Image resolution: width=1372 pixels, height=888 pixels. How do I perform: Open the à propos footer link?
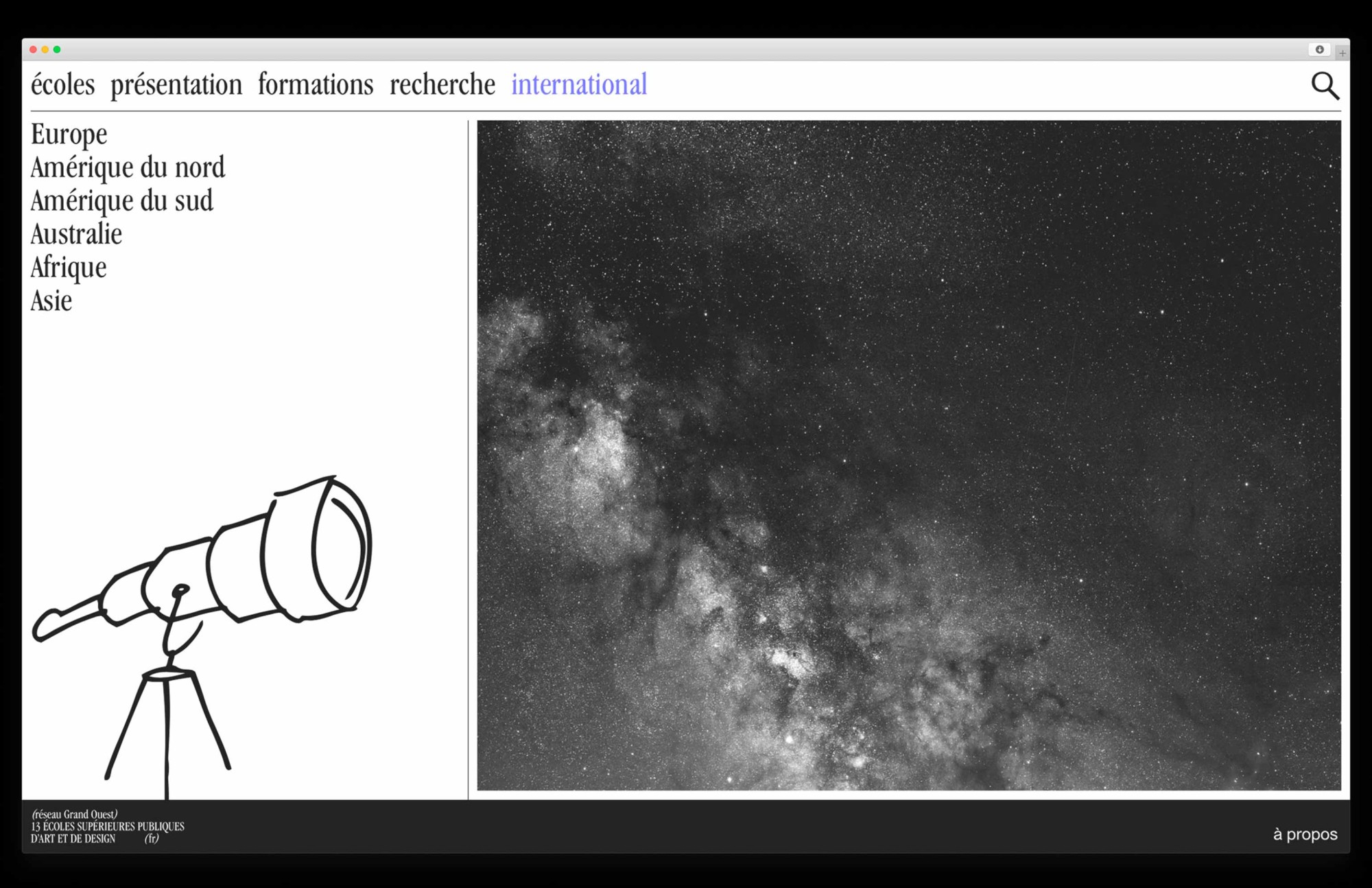click(1305, 834)
